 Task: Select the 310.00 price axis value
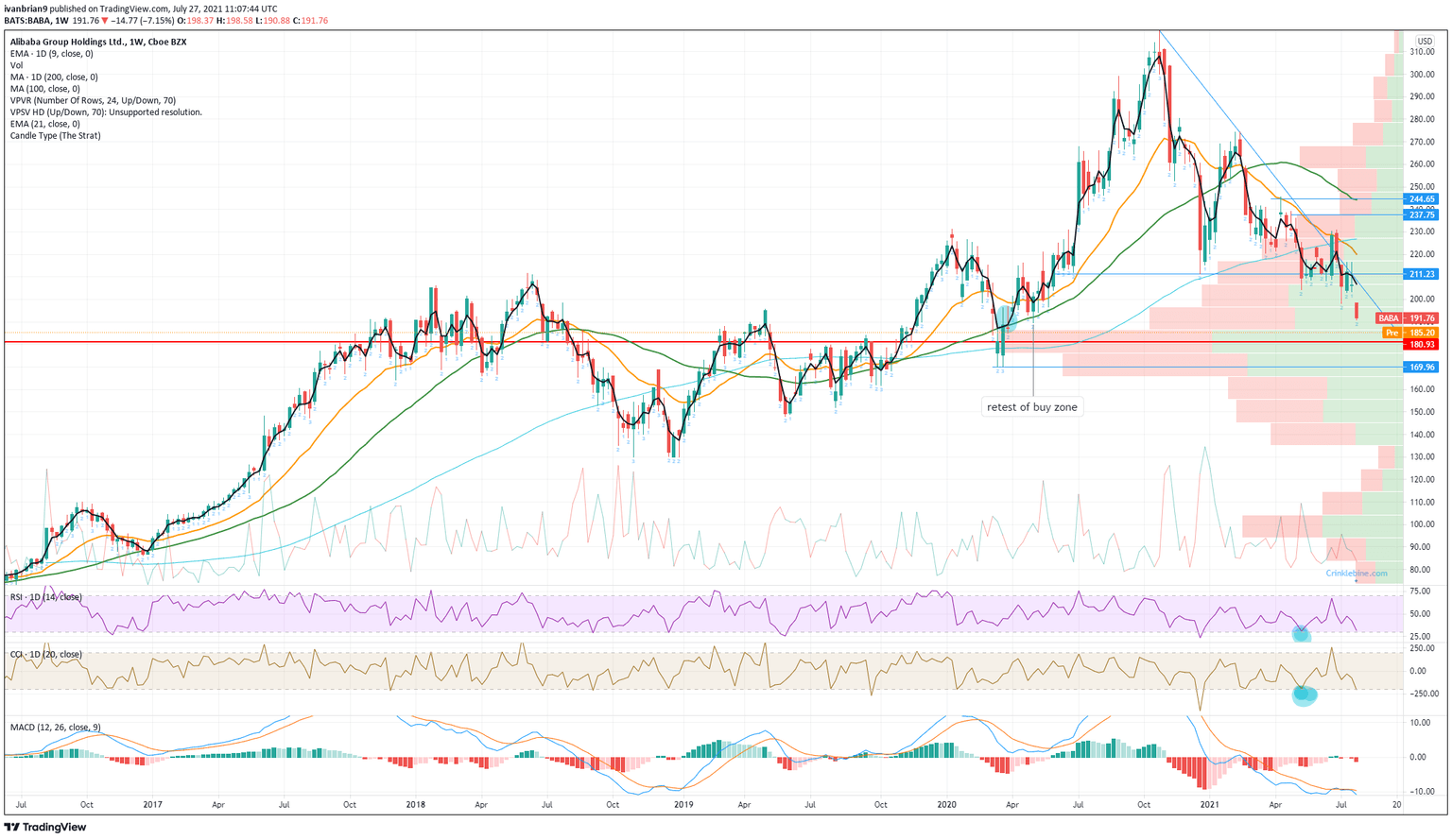tap(1423, 52)
